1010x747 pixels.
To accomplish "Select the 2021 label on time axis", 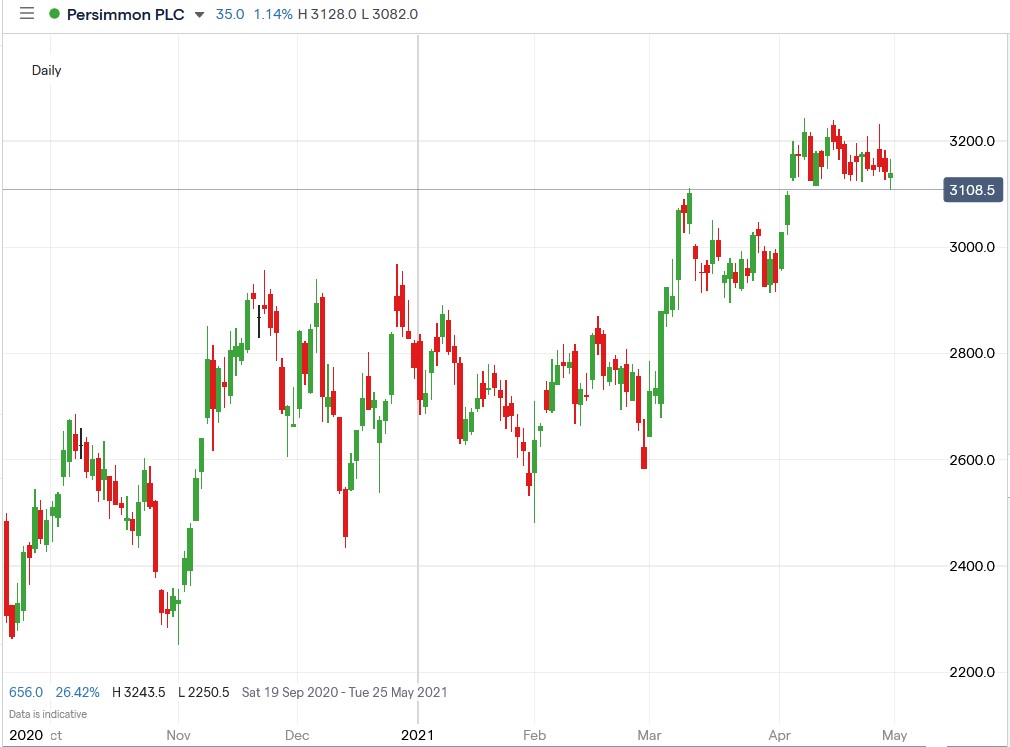I will point(418,735).
